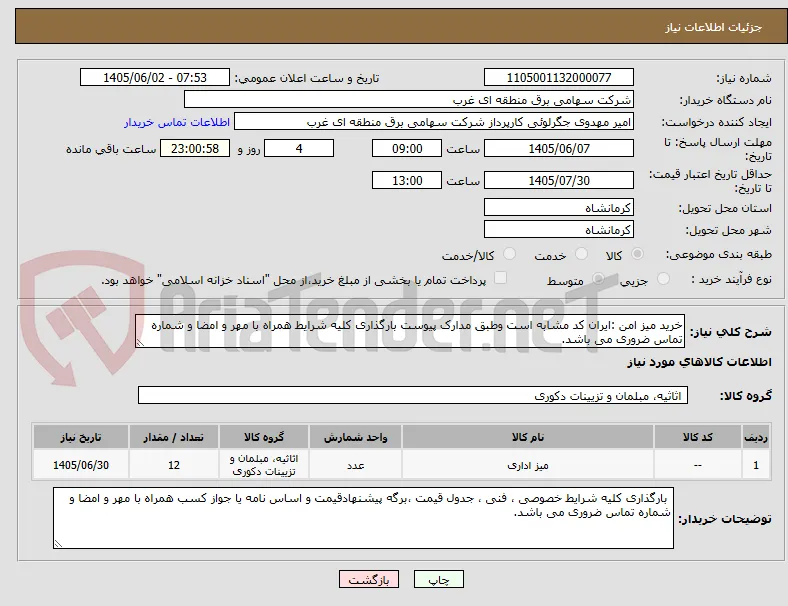Click the میز اداری cell in table
The height and width of the screenshot is (606, 788).
pyautogui.click(x=528, y=465)
